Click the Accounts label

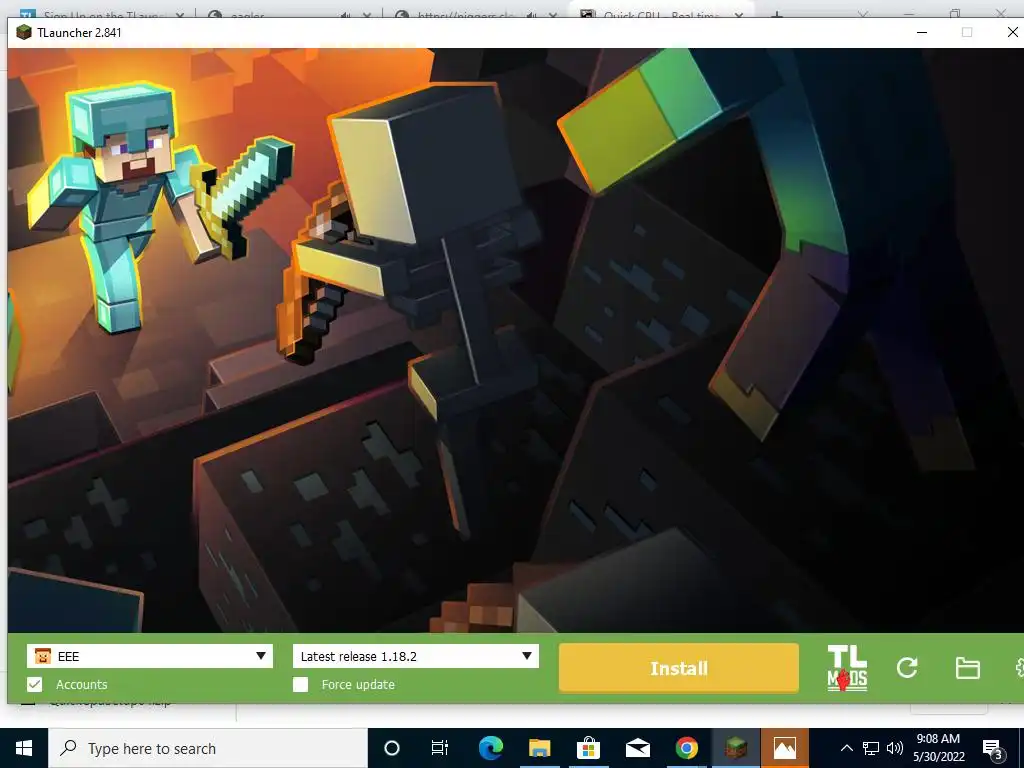(82, 684)
